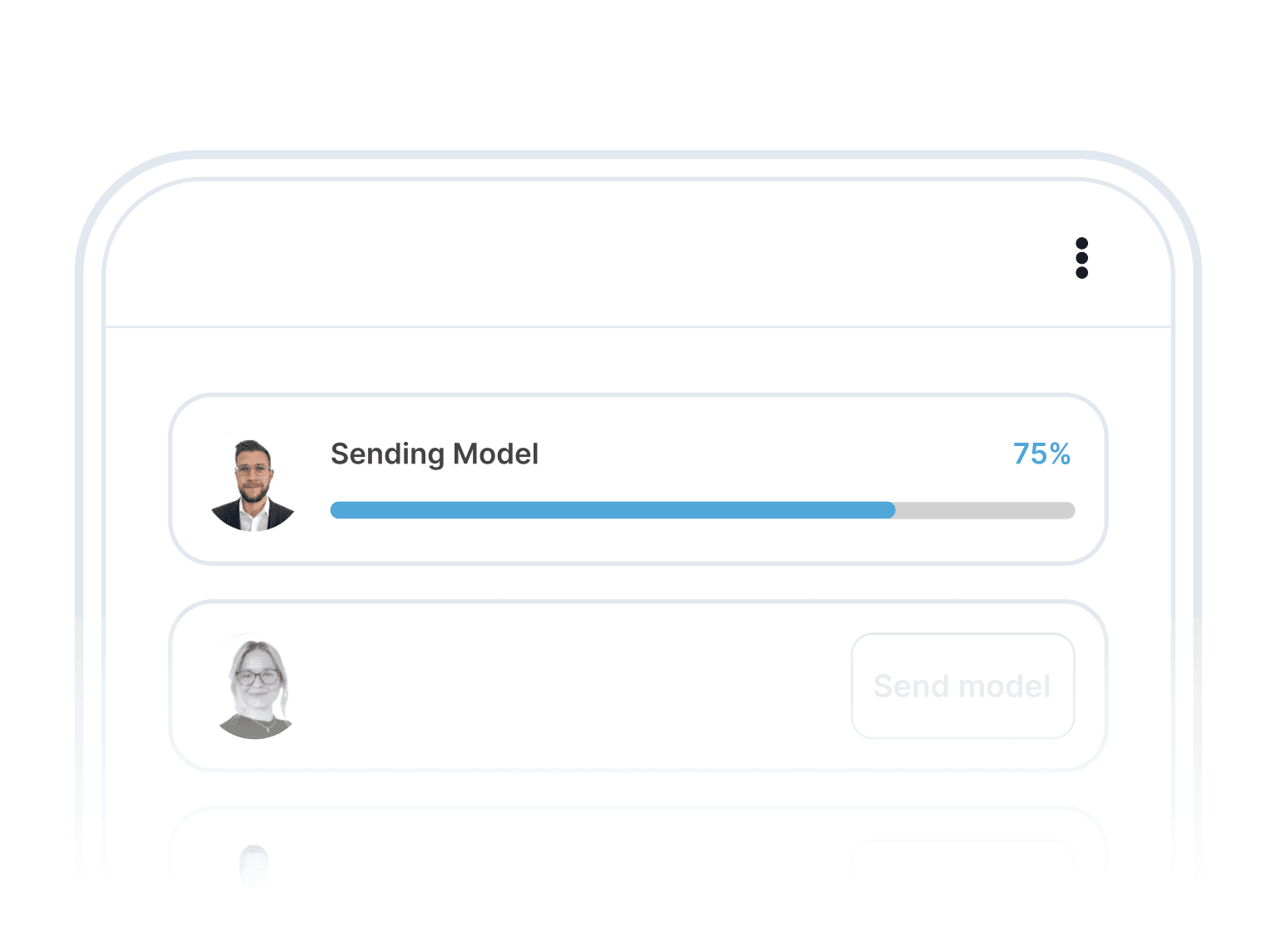Select the Sending Model card background
This screenshot has height=952, width=1272.
point(638,479)
